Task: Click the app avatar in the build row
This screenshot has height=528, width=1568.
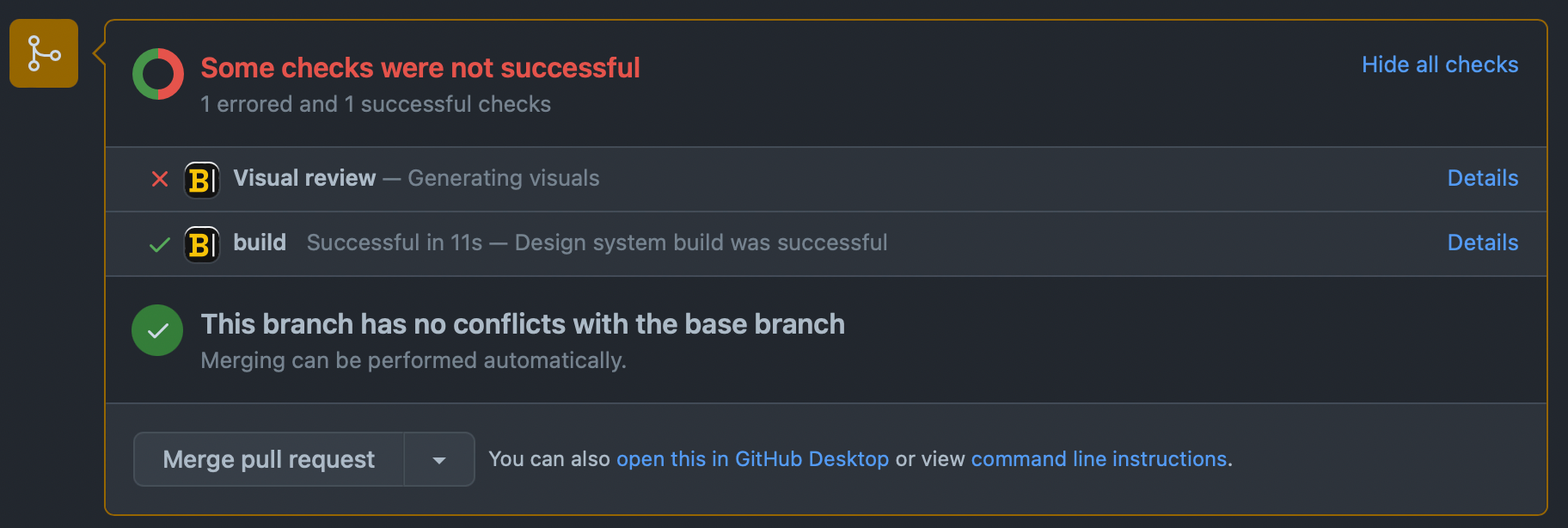Action: [202, 245]
